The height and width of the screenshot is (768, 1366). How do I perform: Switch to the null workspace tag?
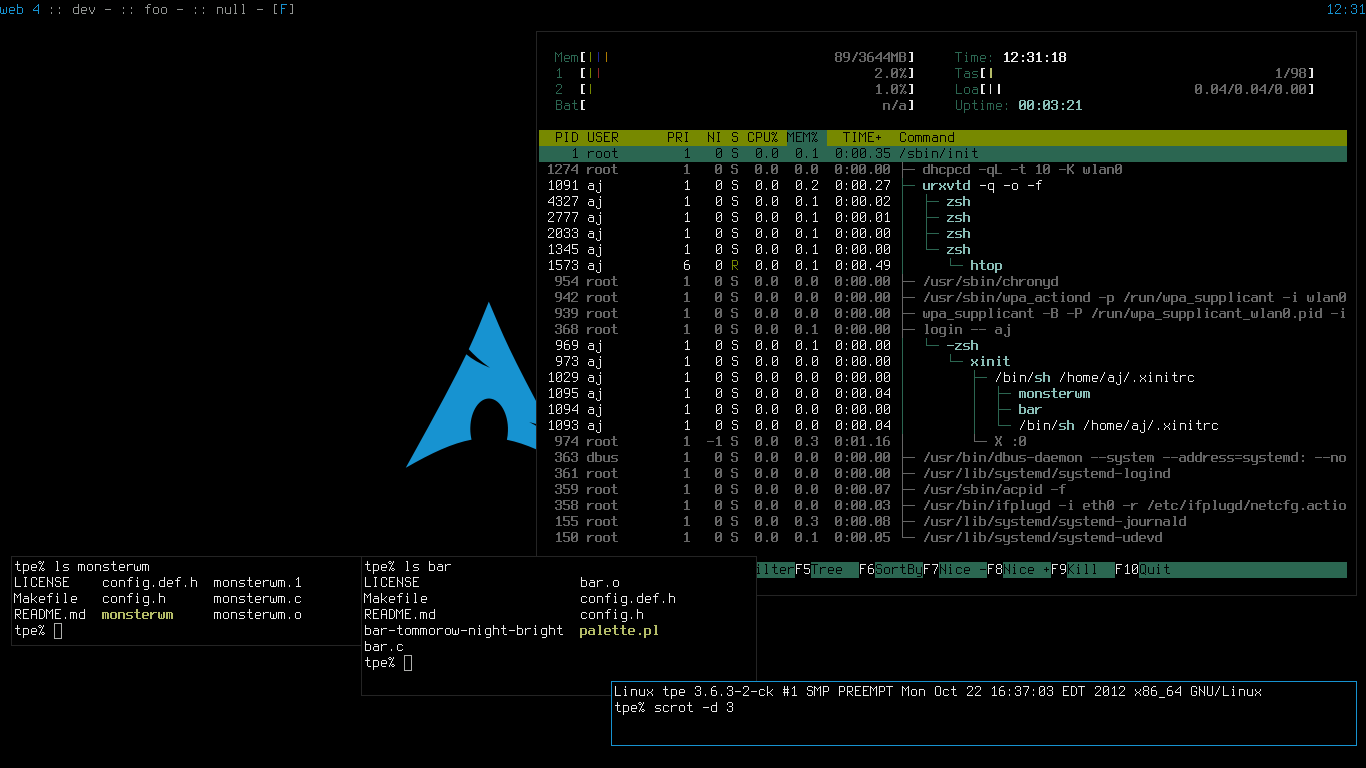[x=232, y=9]
